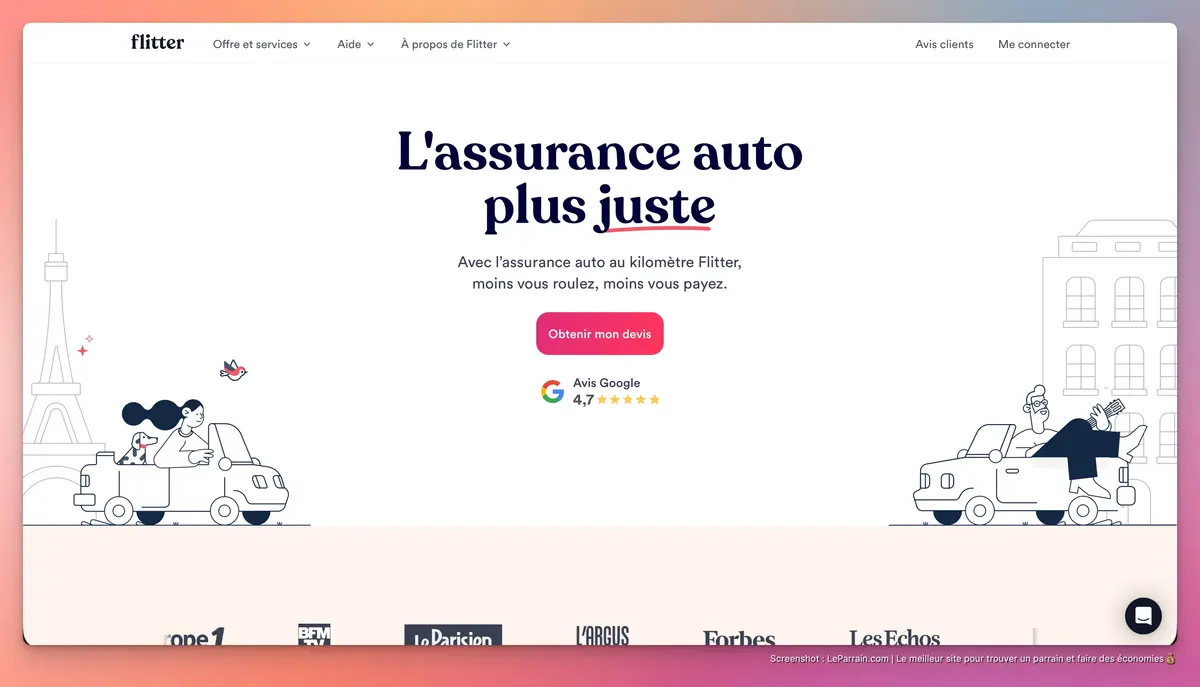Open the Avis Google rating link
This screenshot has height=687, width=1200.
[600, 391]
